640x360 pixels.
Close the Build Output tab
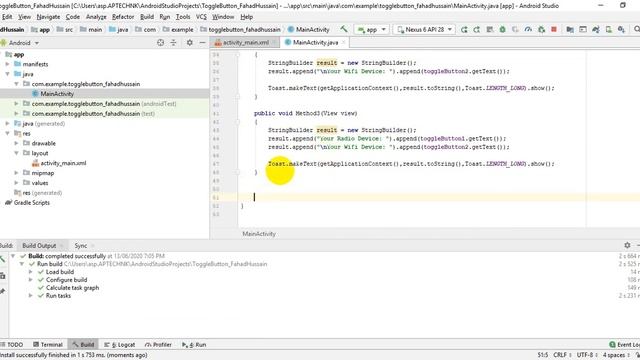coord(62,246)
